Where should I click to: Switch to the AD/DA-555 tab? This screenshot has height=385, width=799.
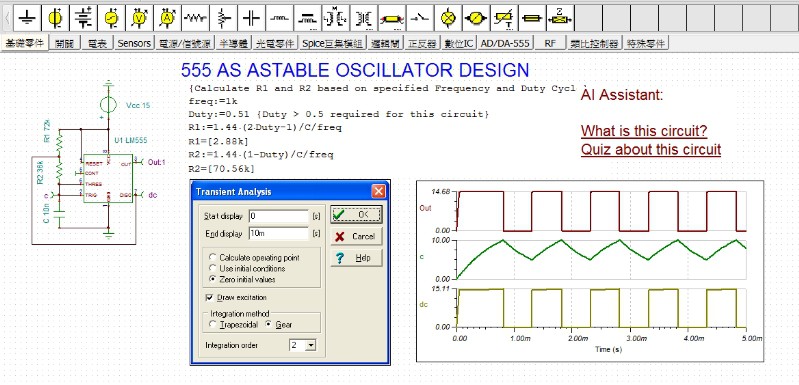coord(505,43)
